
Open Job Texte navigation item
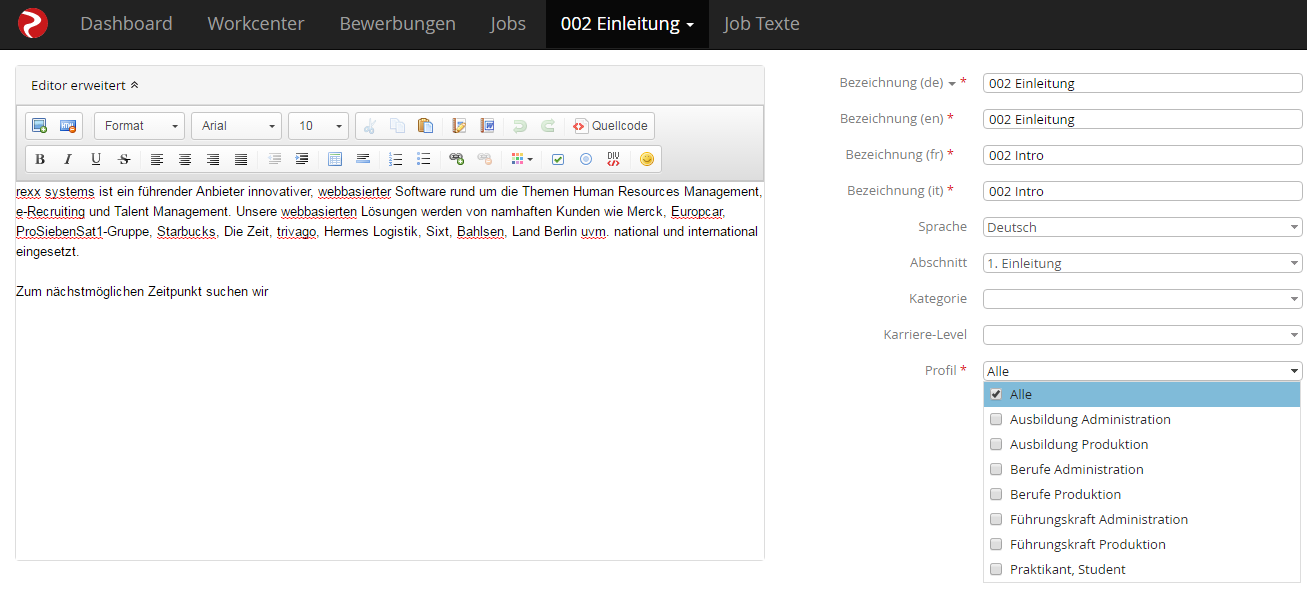click(761, 24)
